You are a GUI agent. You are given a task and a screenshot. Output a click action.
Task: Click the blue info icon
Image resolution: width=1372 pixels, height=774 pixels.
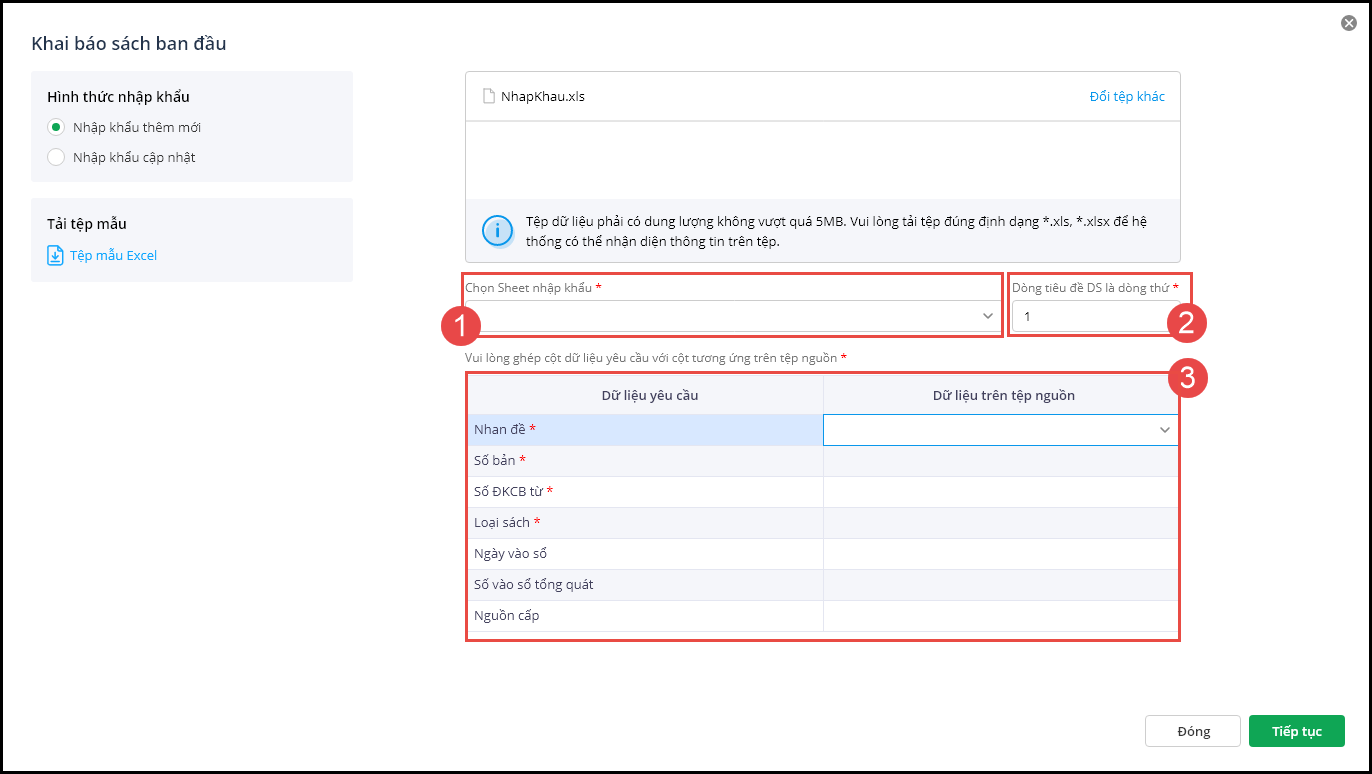497,230
